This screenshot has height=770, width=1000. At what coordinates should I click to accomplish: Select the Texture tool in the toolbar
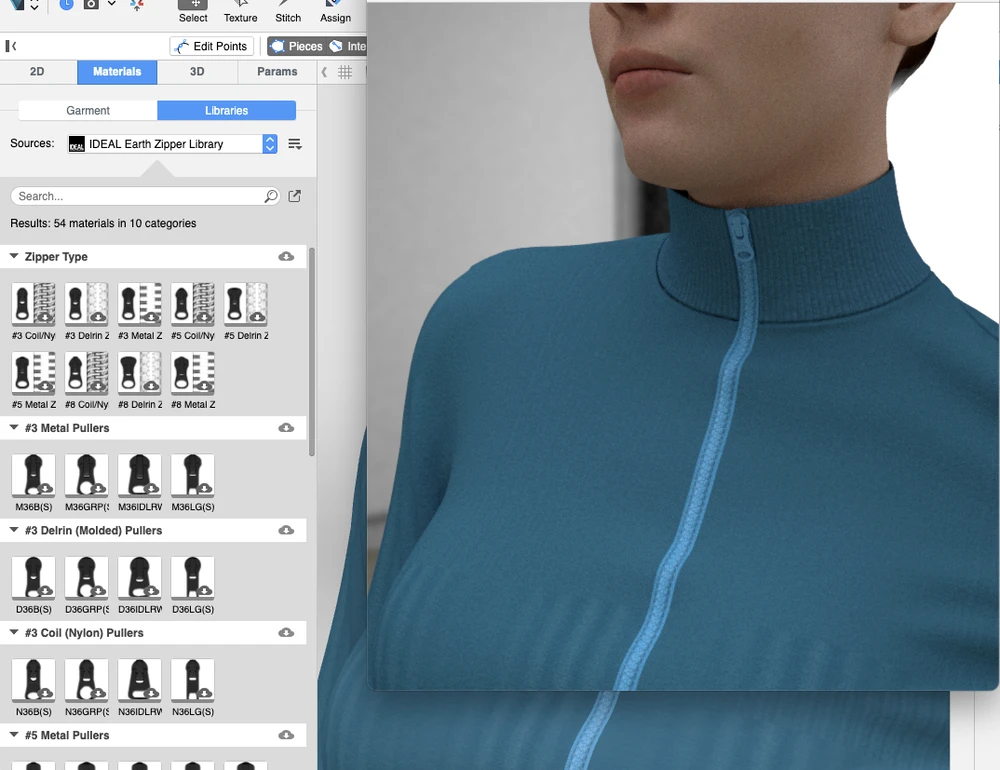point(240,11)
